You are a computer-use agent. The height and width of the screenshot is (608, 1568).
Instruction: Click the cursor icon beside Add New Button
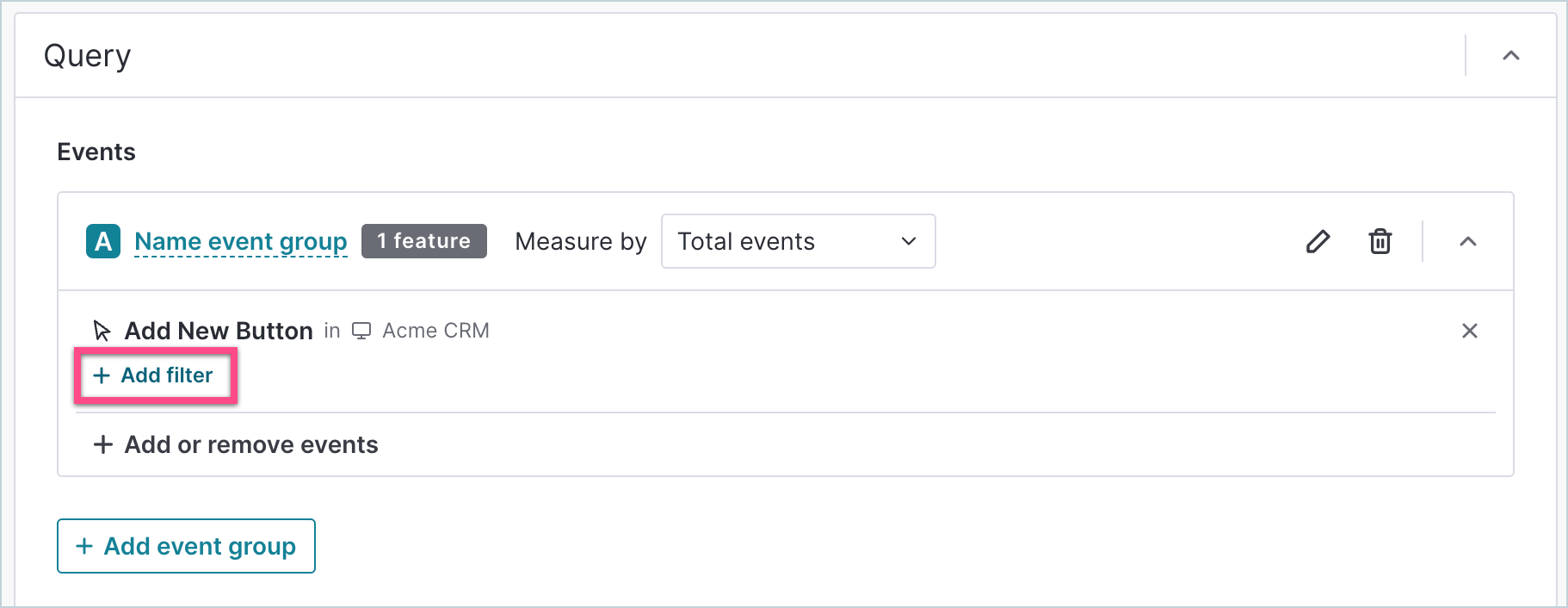102,331
